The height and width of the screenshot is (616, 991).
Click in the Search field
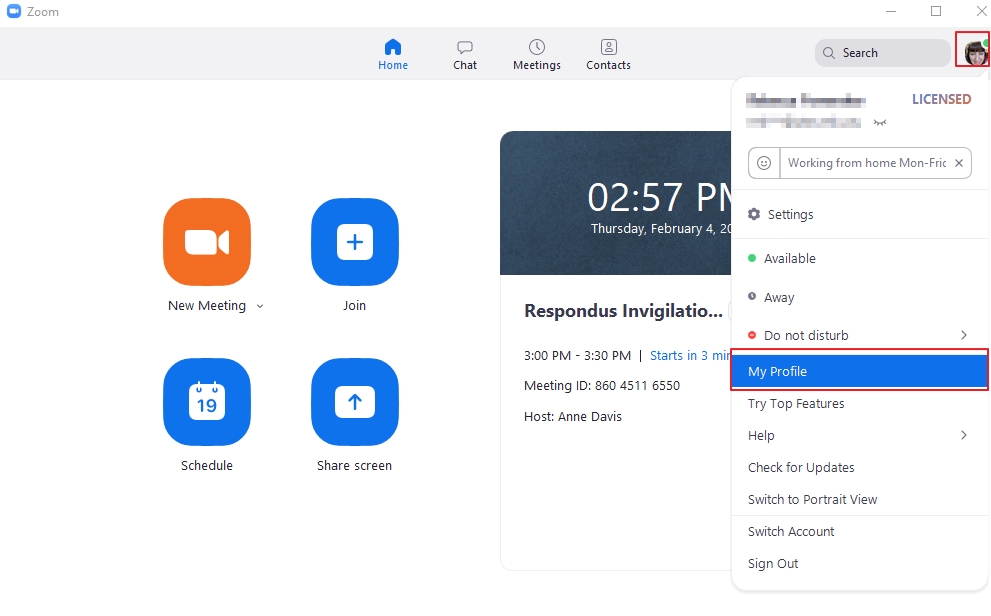pos(883,53)
